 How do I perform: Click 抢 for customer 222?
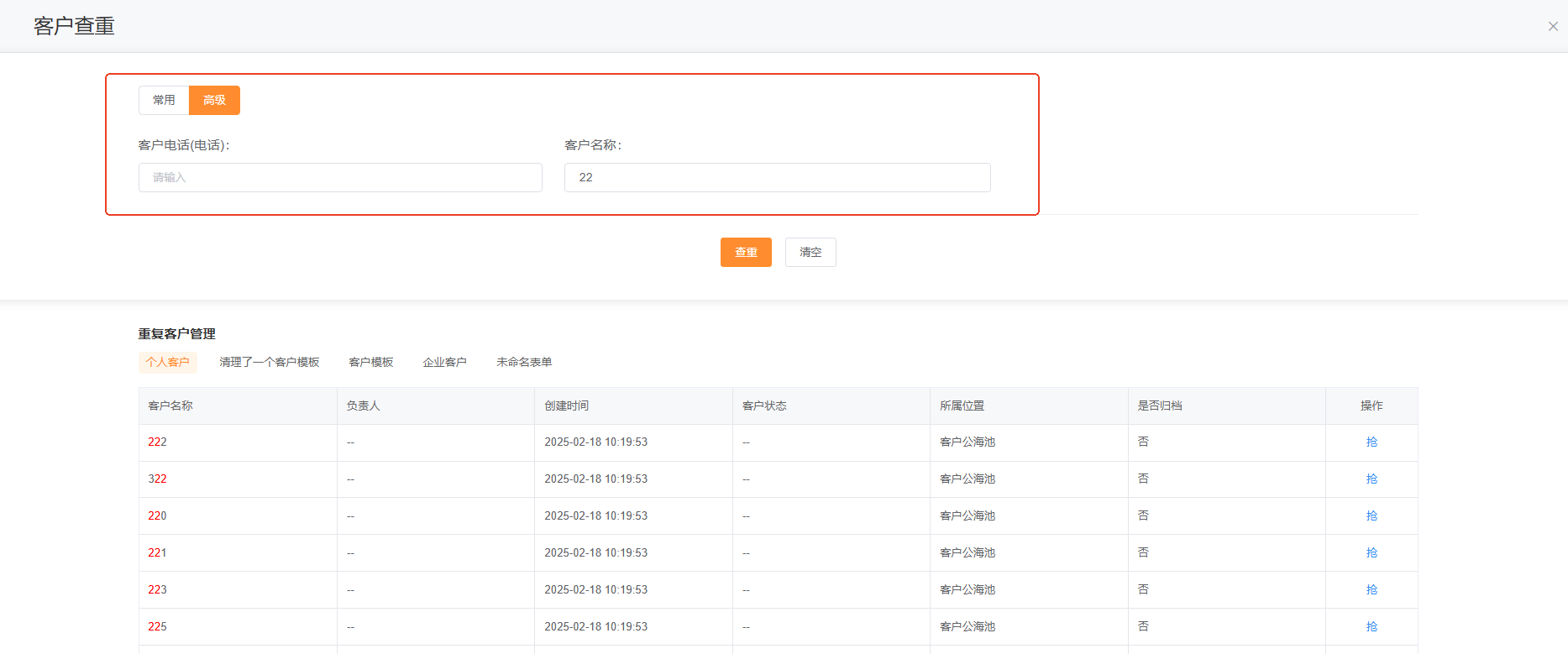tap(1371, 442)
